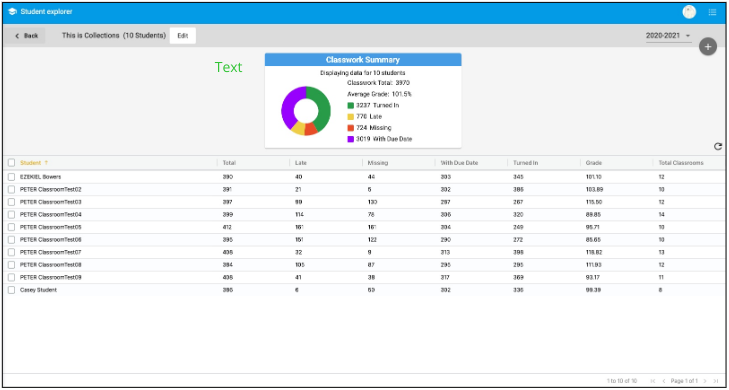This screenshot has width=729, height=390.
Task: Refresh data with the reload icon
Action: coord(718,147)
